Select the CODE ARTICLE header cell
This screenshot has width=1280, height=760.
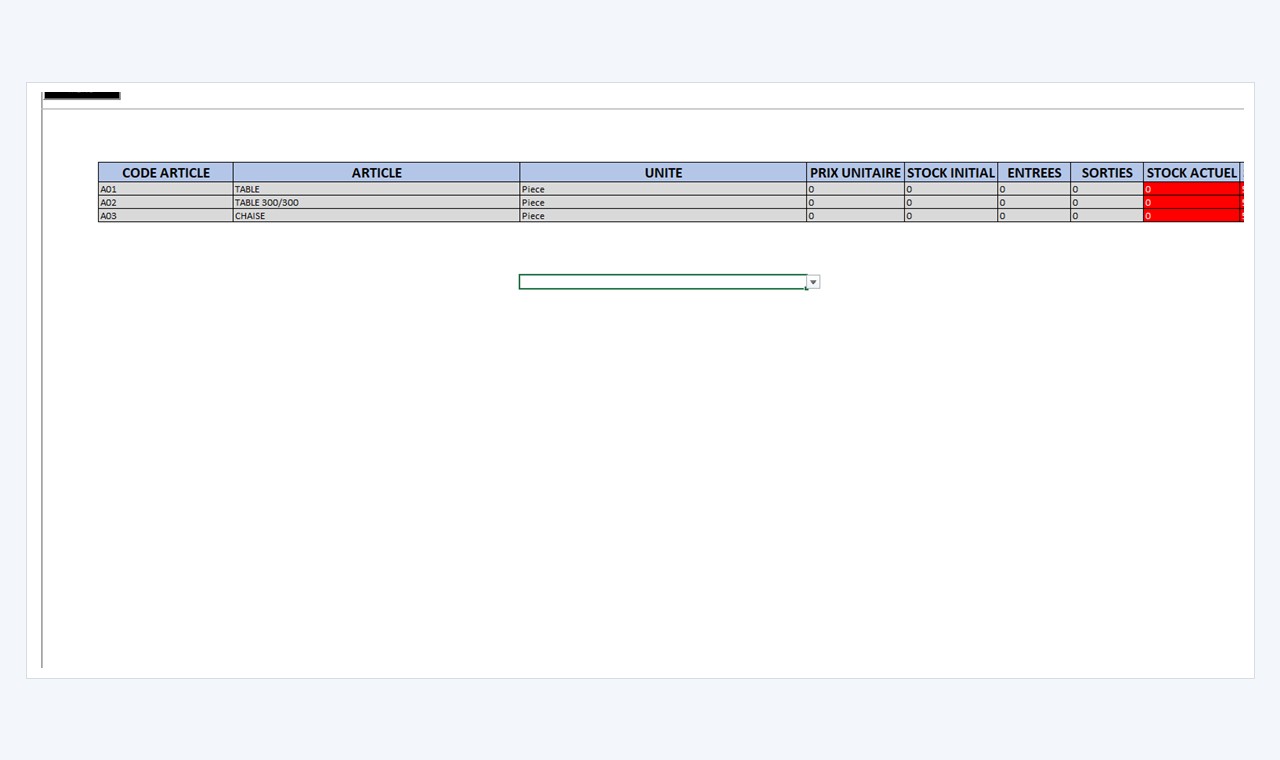point(166,173)
